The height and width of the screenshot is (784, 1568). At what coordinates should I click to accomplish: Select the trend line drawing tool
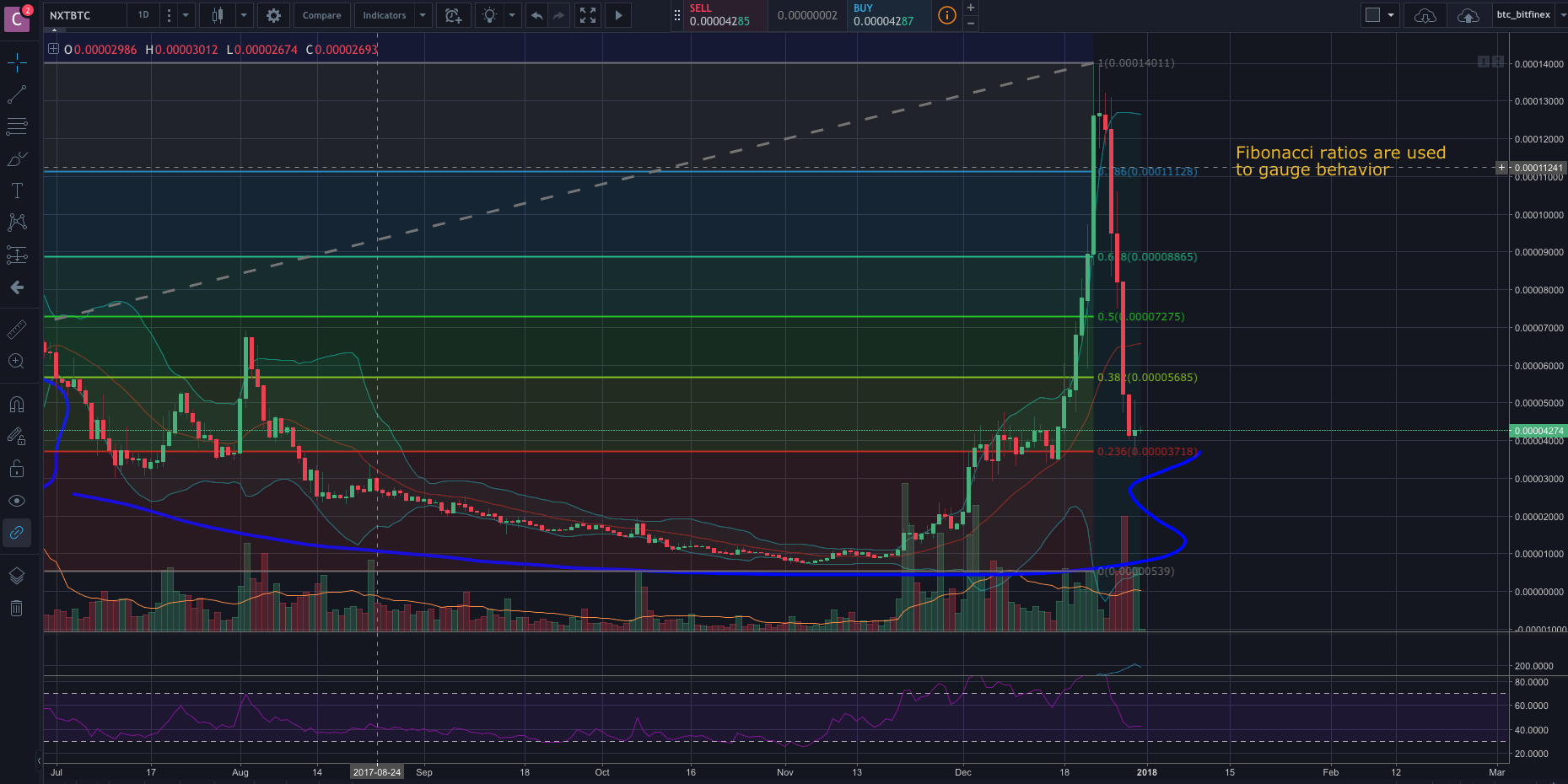point(17,94)
